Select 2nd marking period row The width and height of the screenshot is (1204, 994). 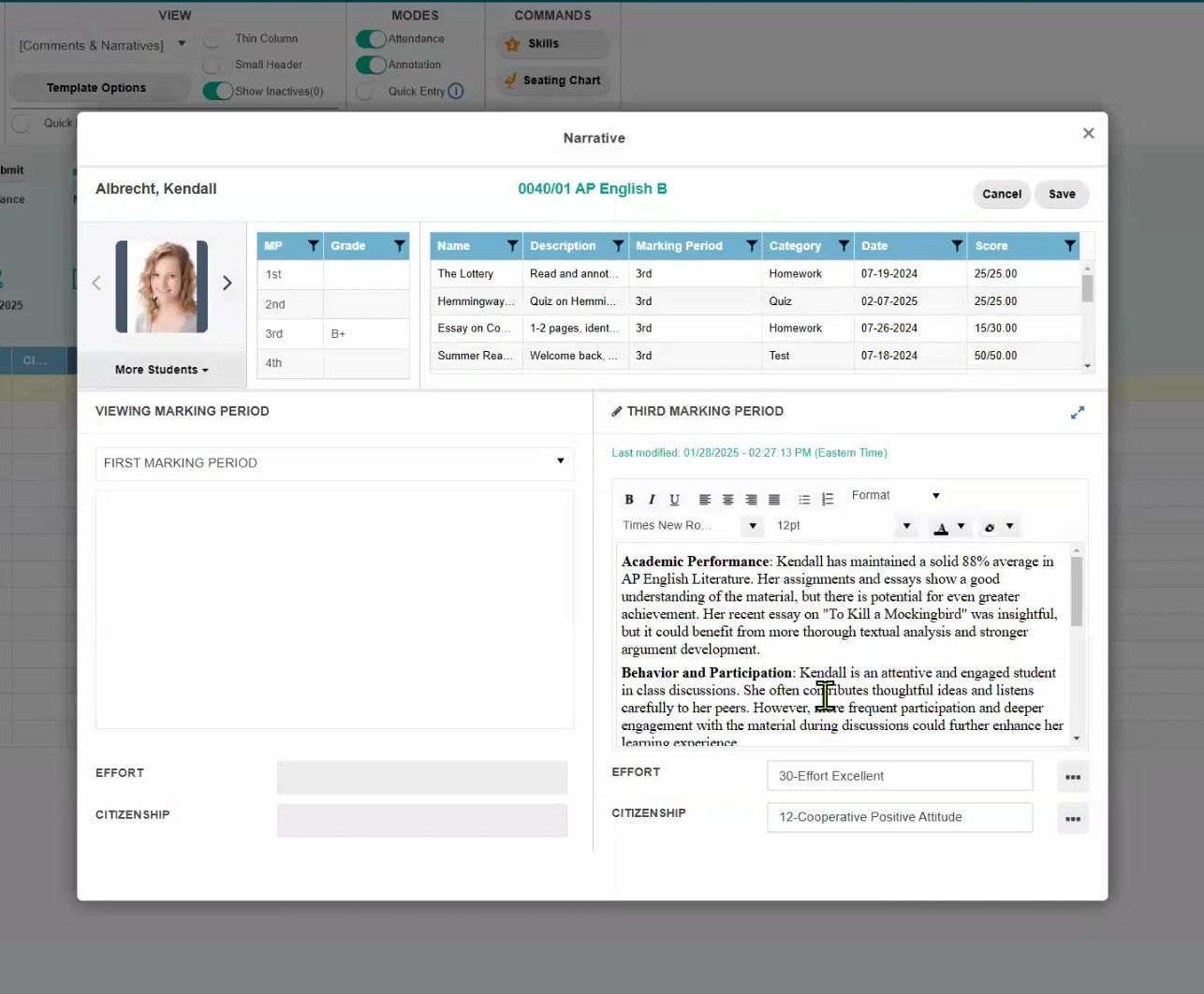click(x=333, y=304)
